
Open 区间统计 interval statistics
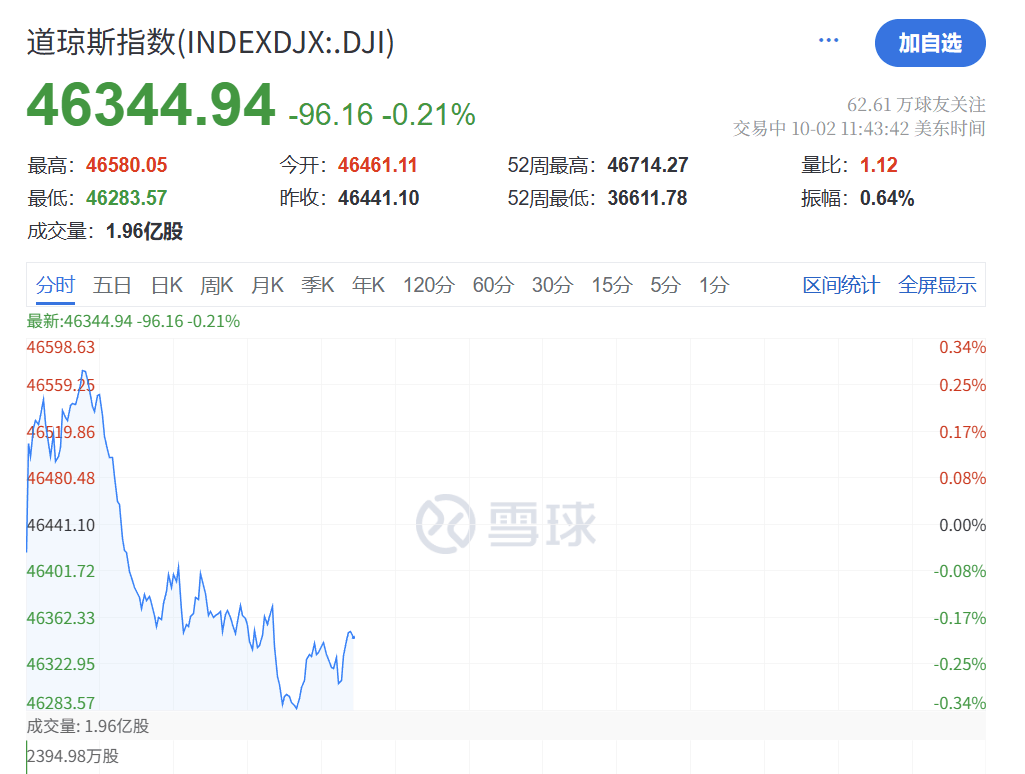point(841,285)
